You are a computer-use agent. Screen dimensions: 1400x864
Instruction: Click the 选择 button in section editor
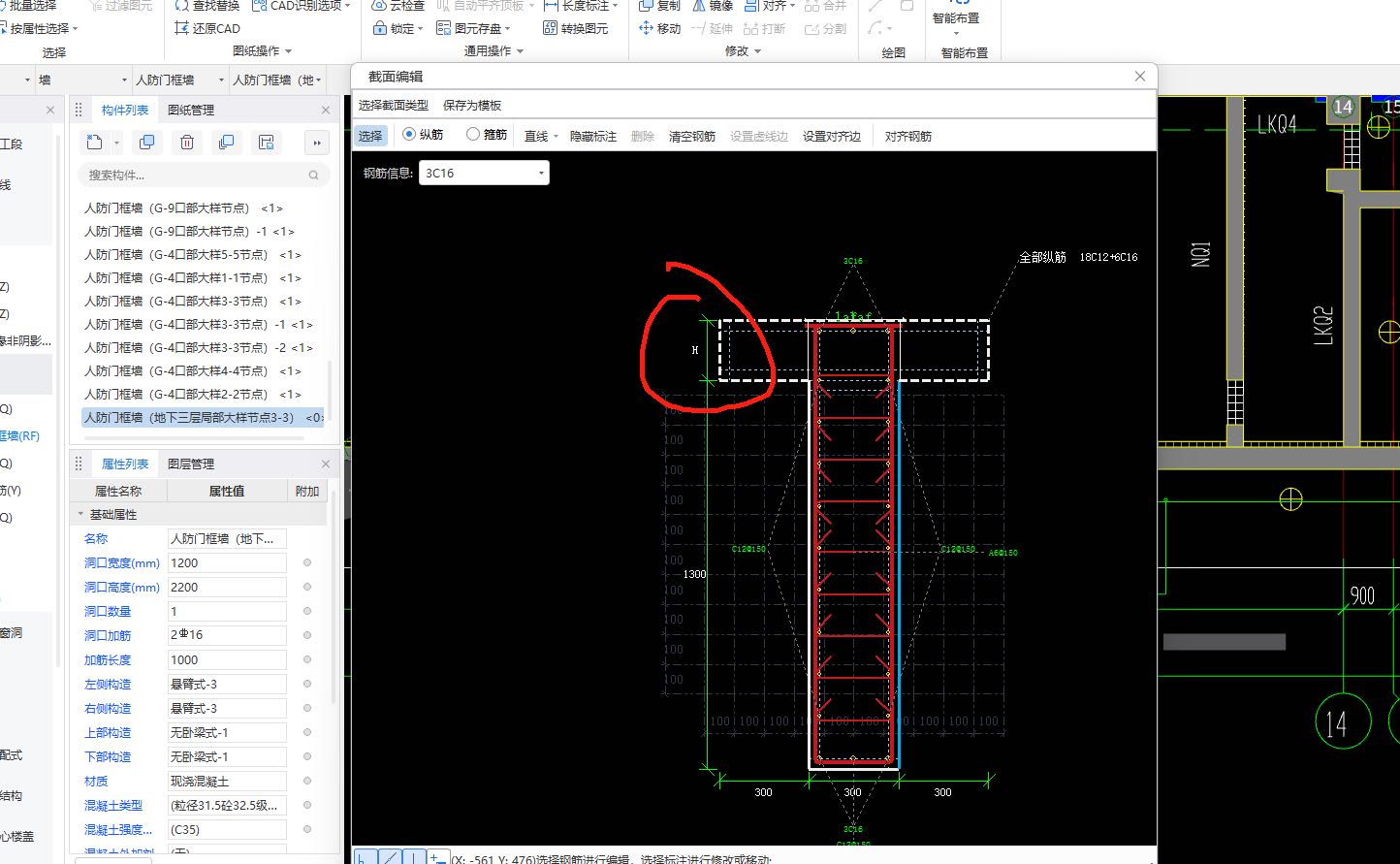370,136
